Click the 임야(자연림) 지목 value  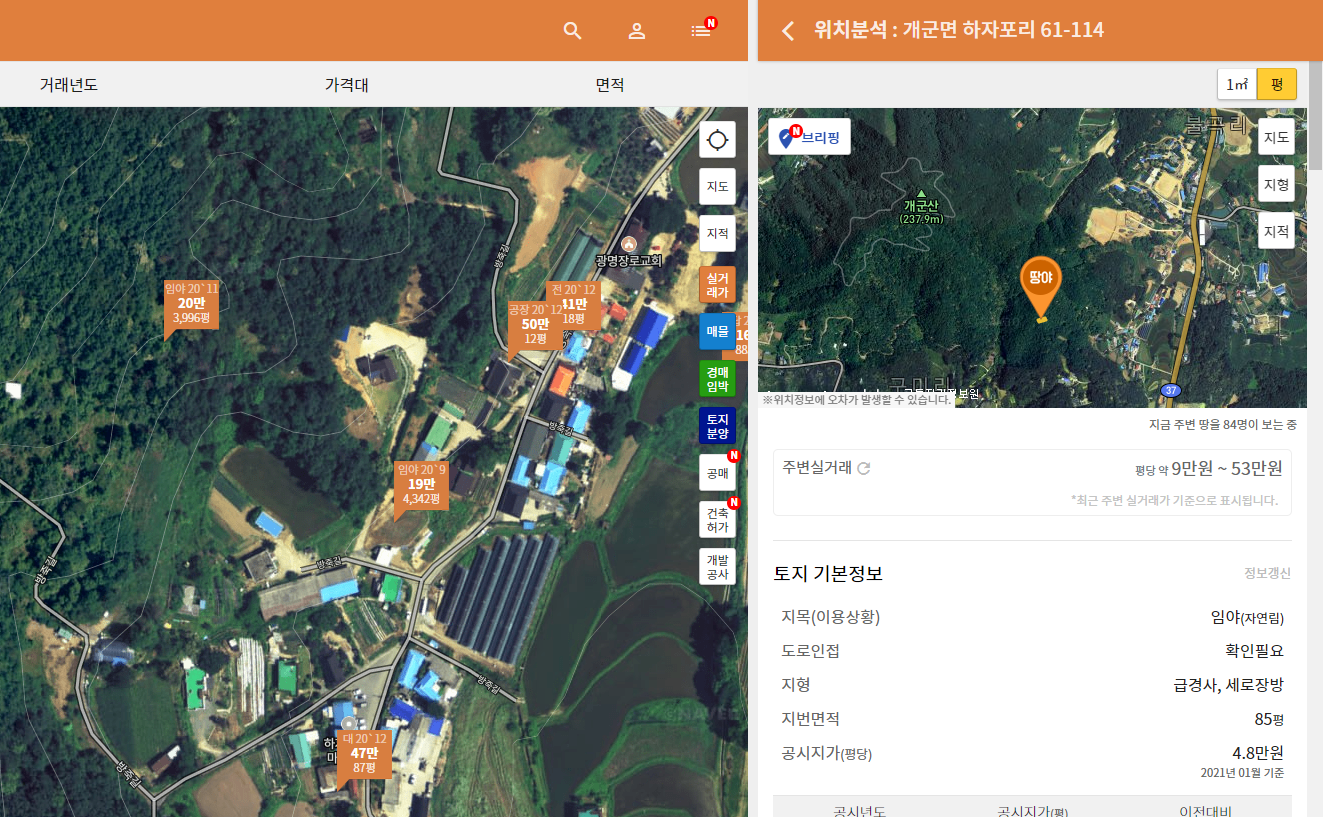coord(1247,617)
